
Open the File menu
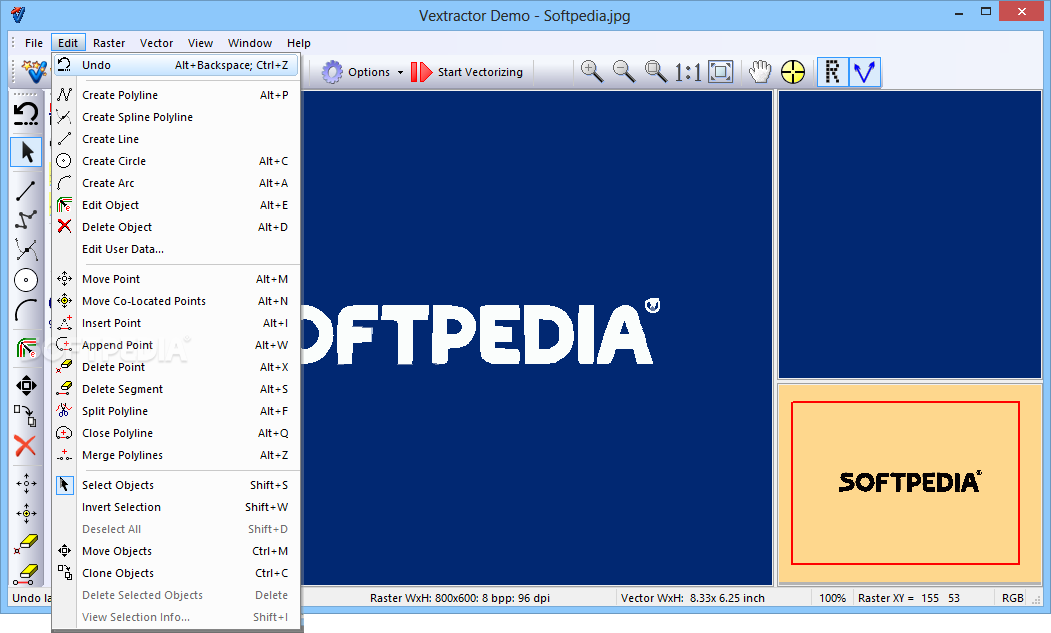(34, 43)
